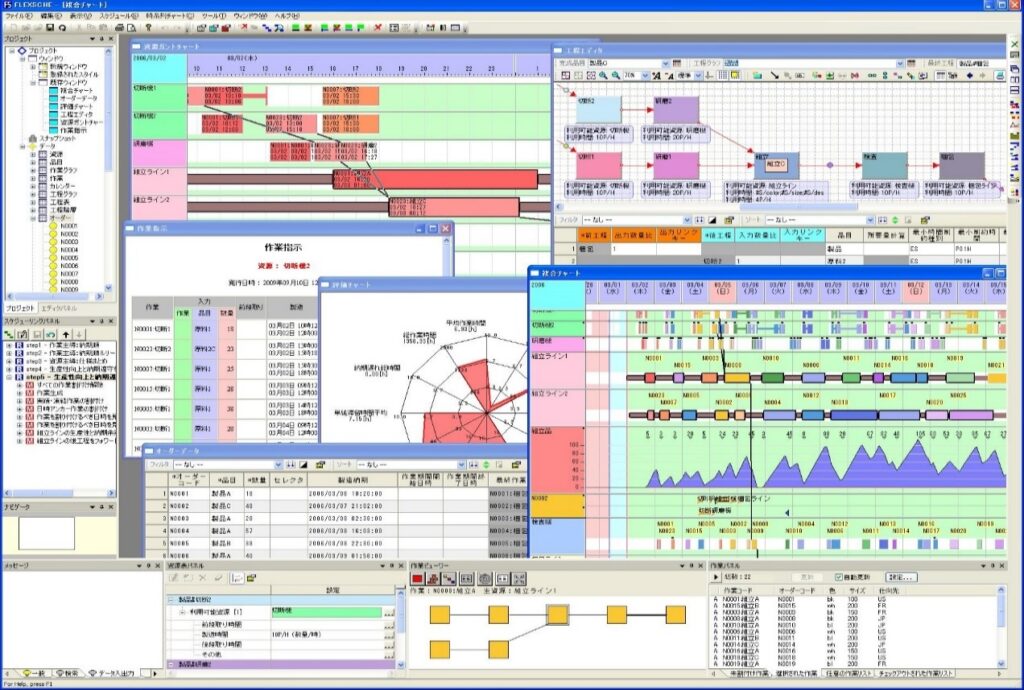
Task: Select the チェックアウトされた作業リスト tab
Action: point(916,673)
